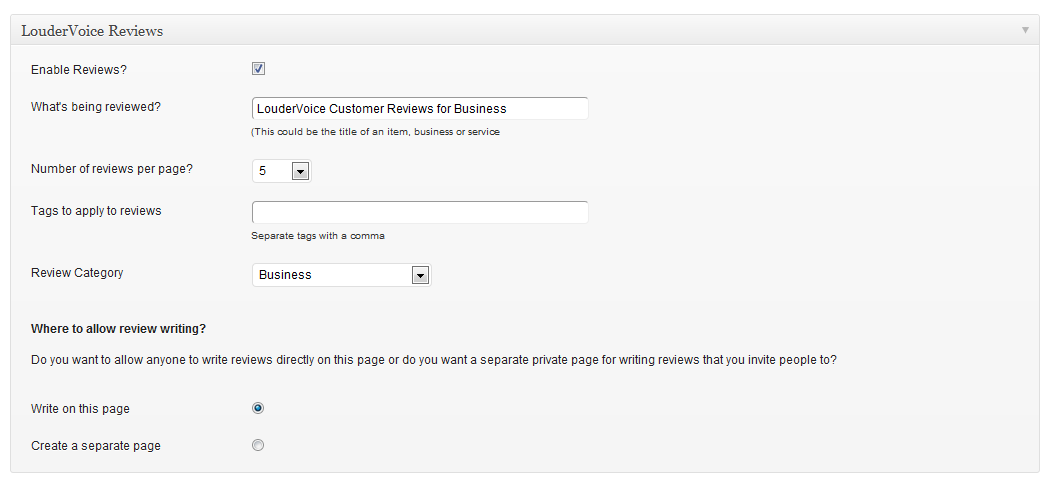Click the 'Do you want to allow anyone' paragraph
The width and height of the screenshot is (1047, 481).
coord(433,360)
